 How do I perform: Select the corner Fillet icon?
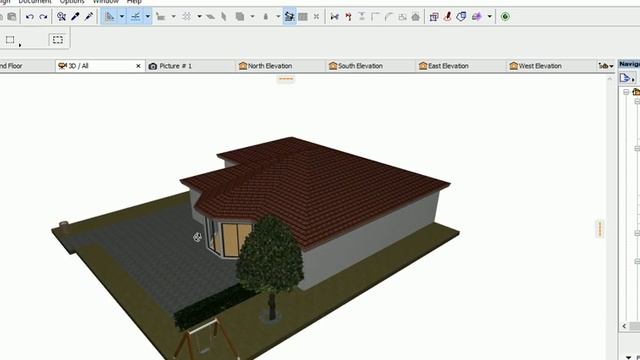click(x=376, y=17)
